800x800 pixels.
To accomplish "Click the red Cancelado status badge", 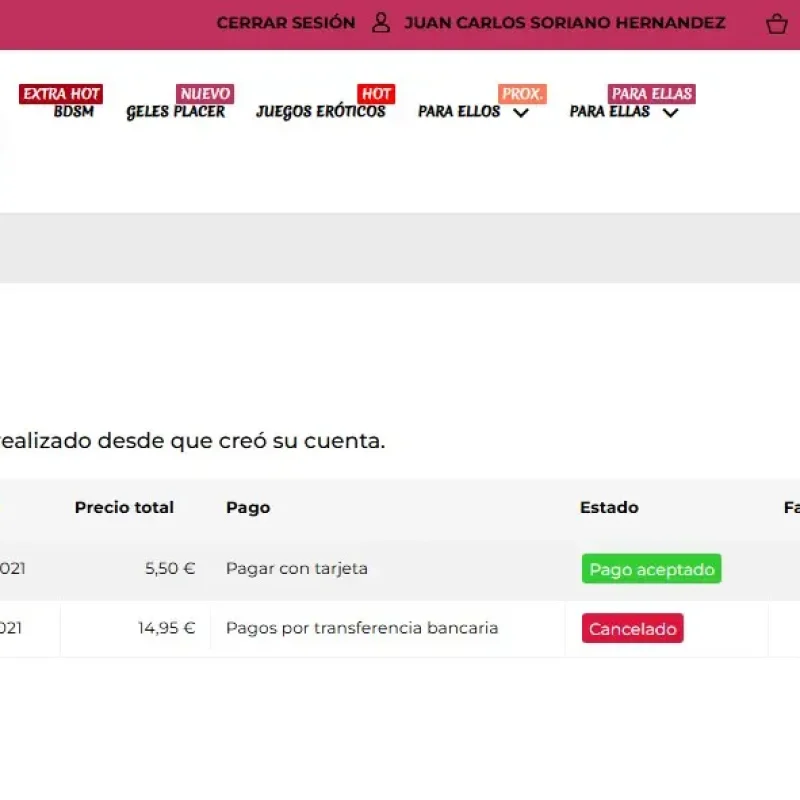I will click(632, 629).
